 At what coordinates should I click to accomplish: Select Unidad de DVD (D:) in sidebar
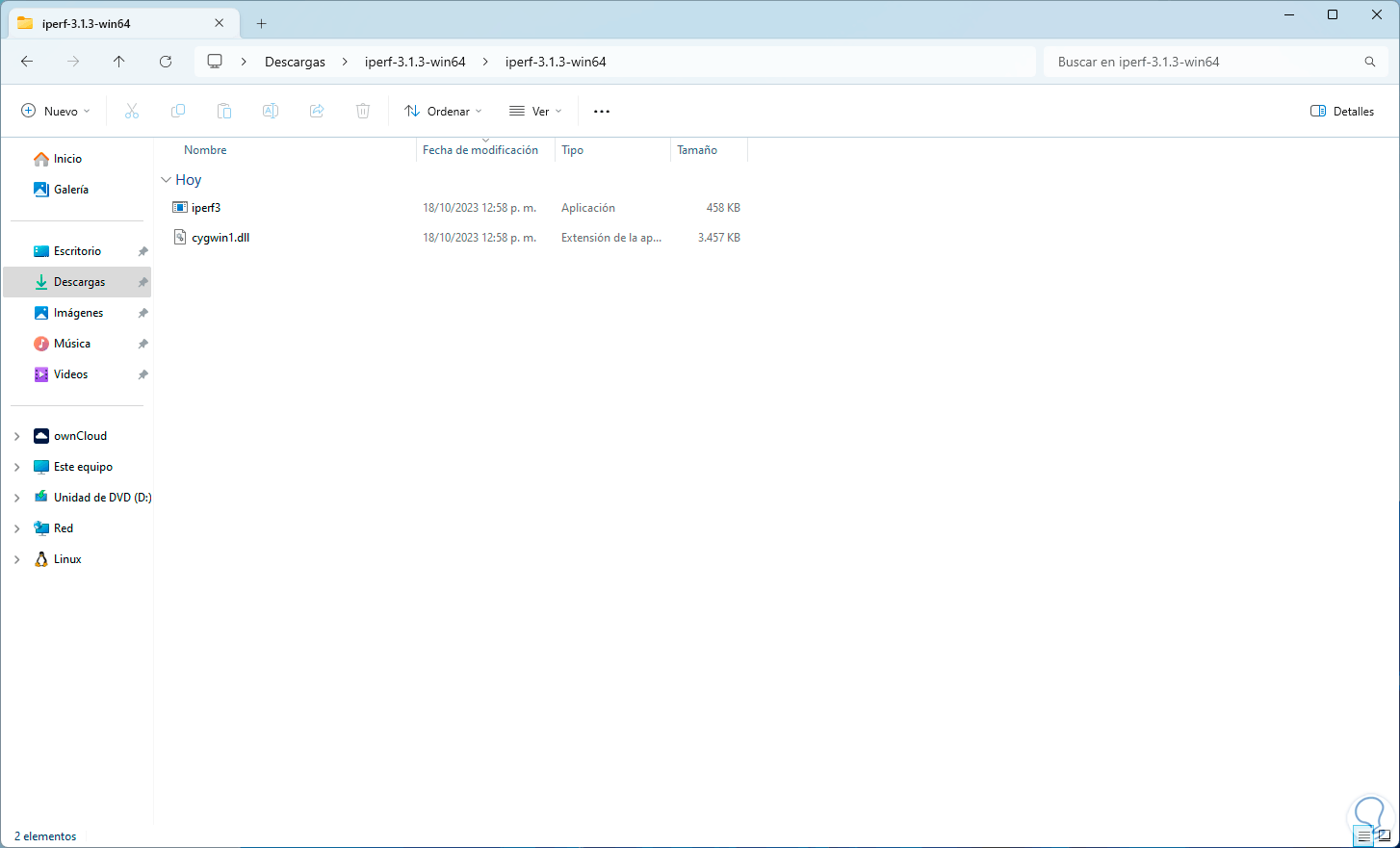tap(103, 498)
